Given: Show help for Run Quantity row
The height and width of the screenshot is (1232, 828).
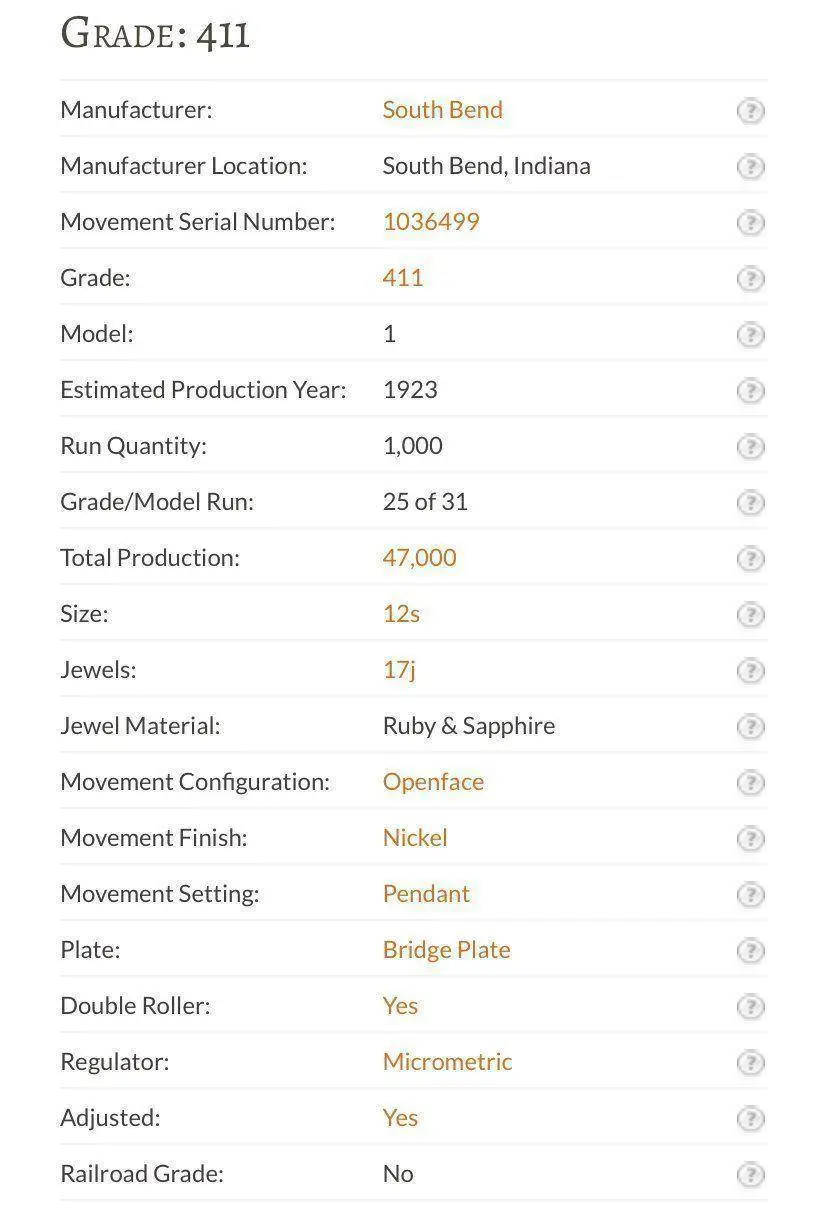Looking at the screenshot, I should pos(750,447).
